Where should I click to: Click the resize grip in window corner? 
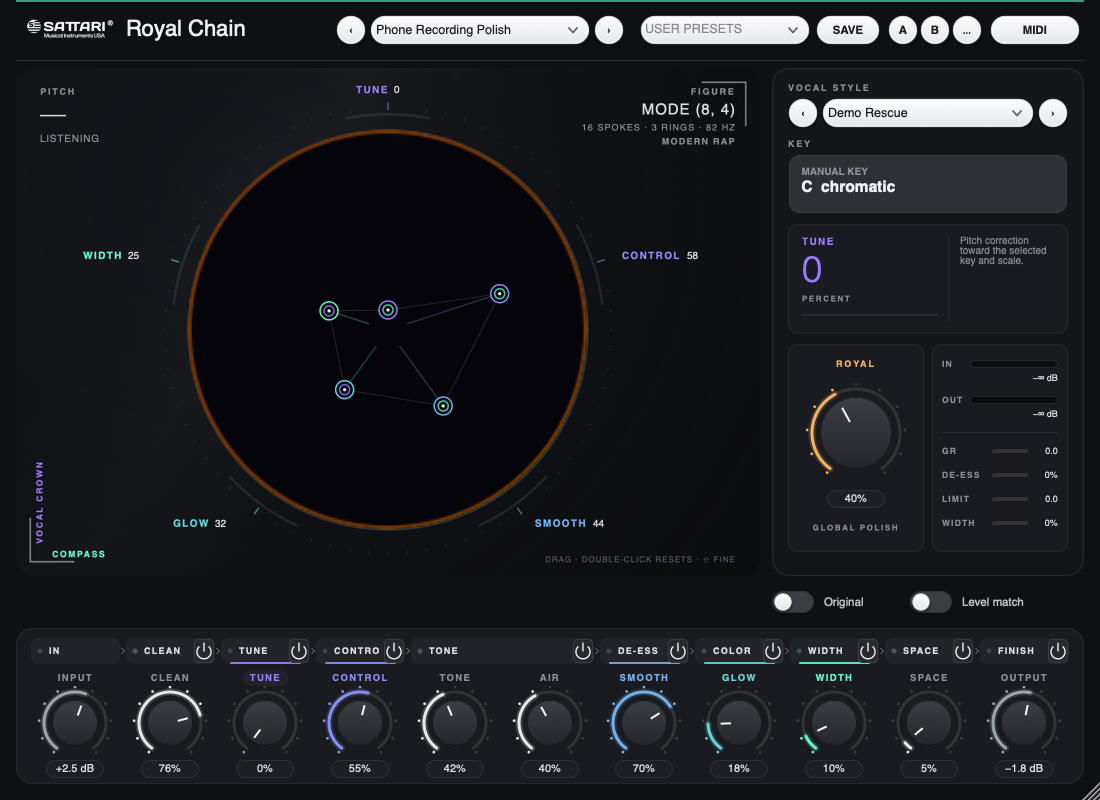pos(1091,791)
